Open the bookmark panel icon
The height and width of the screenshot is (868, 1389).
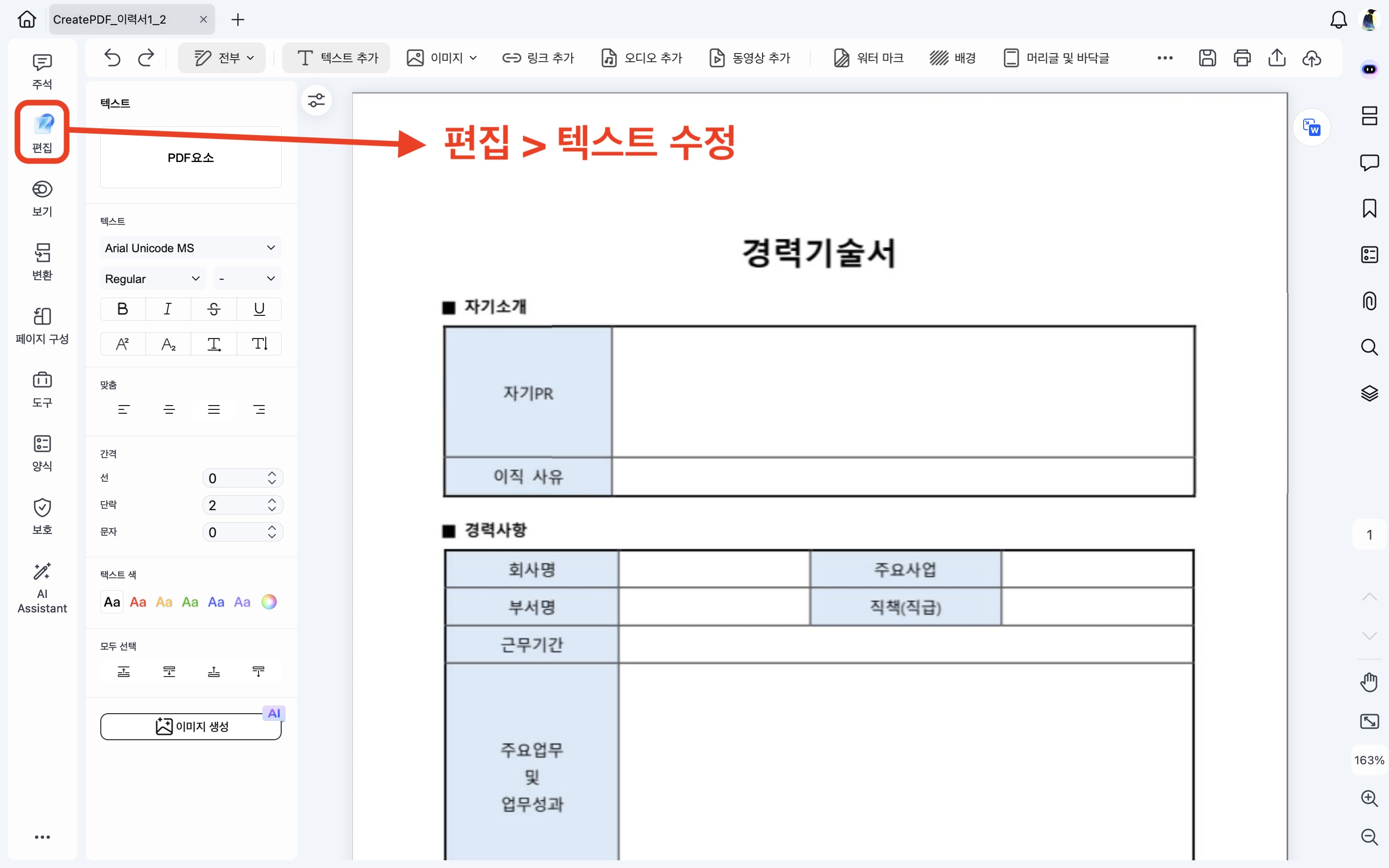pyautogui.click(x=1370, y=208)
